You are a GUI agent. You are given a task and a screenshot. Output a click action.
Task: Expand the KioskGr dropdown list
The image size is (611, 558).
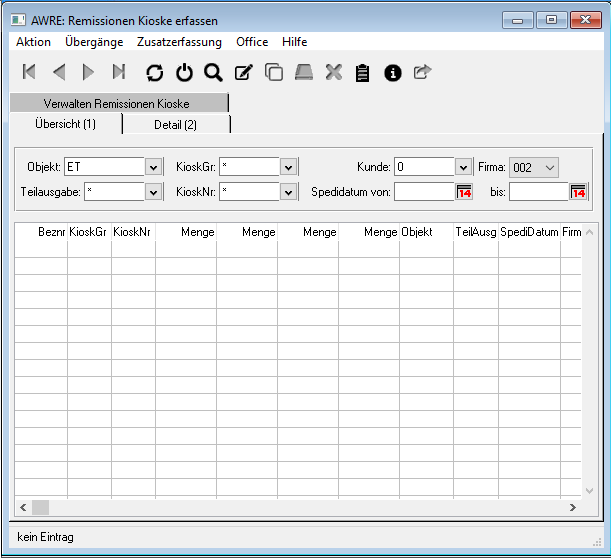(289, 167)
